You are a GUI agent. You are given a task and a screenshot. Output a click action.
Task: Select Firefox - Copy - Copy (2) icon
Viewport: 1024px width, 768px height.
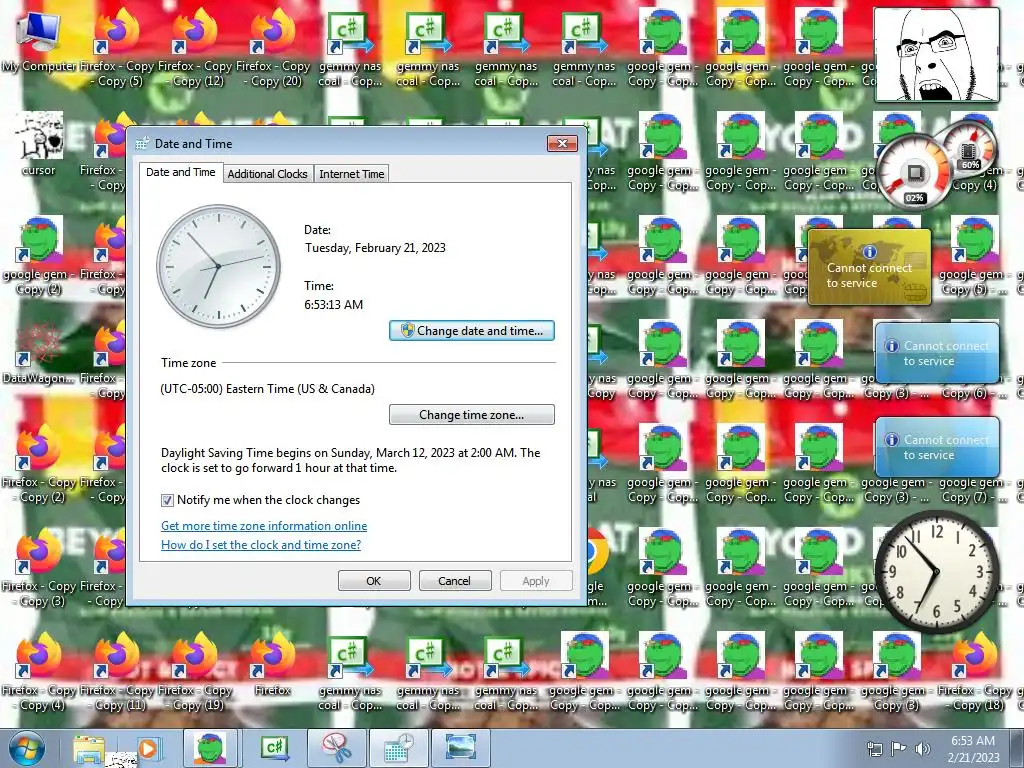(x=39, y=464)
